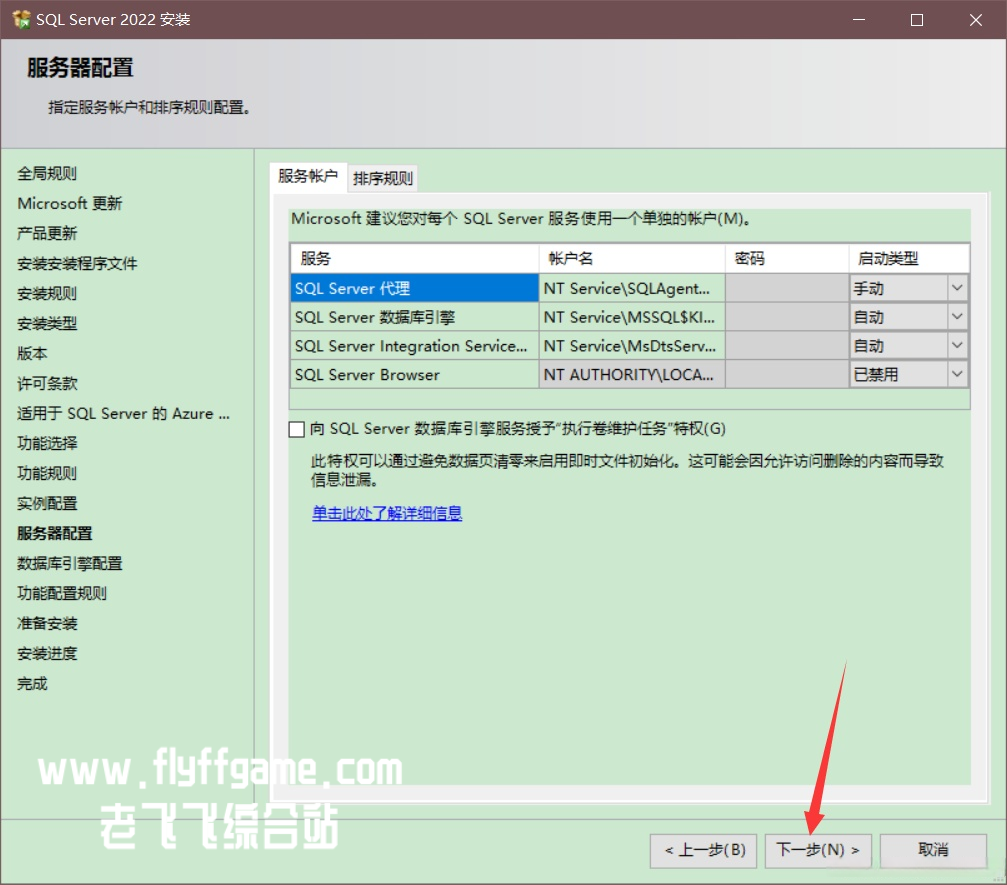Close the SQL Server 2022 安装 window
Image resolution: width=1007 pixels, height=885 pixels.
click(x=976, y=20)
